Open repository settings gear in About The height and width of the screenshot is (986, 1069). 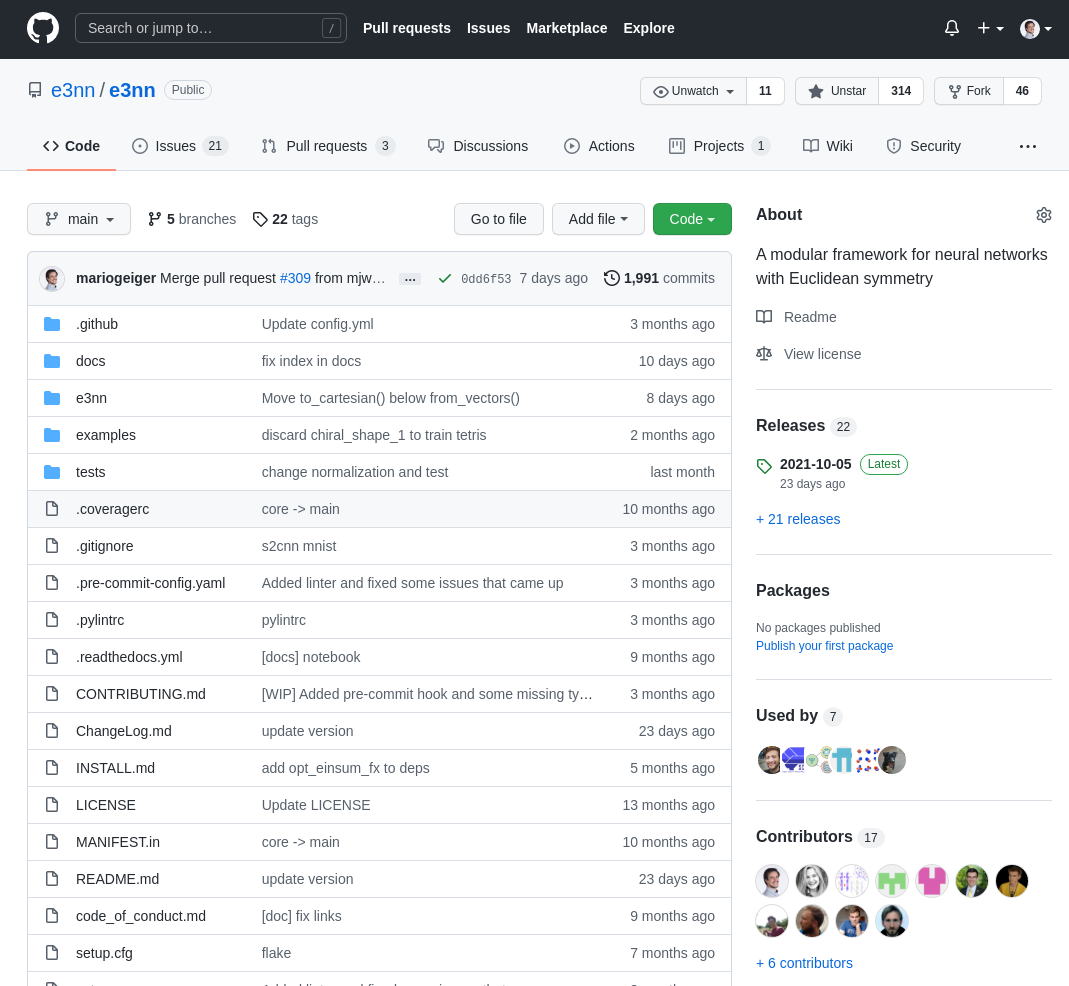(1043, 215)
